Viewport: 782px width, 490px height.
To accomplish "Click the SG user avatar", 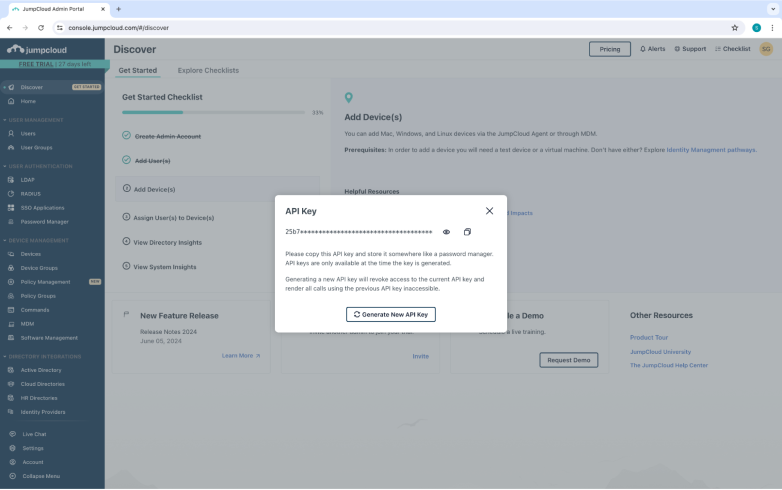I will (x=766, y=49).
